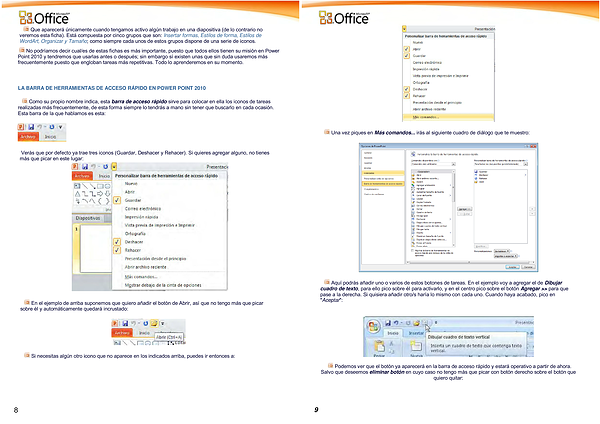
Task: Click the highlighted yellow dropdown arrow on page 8
Action: [114, 166]
